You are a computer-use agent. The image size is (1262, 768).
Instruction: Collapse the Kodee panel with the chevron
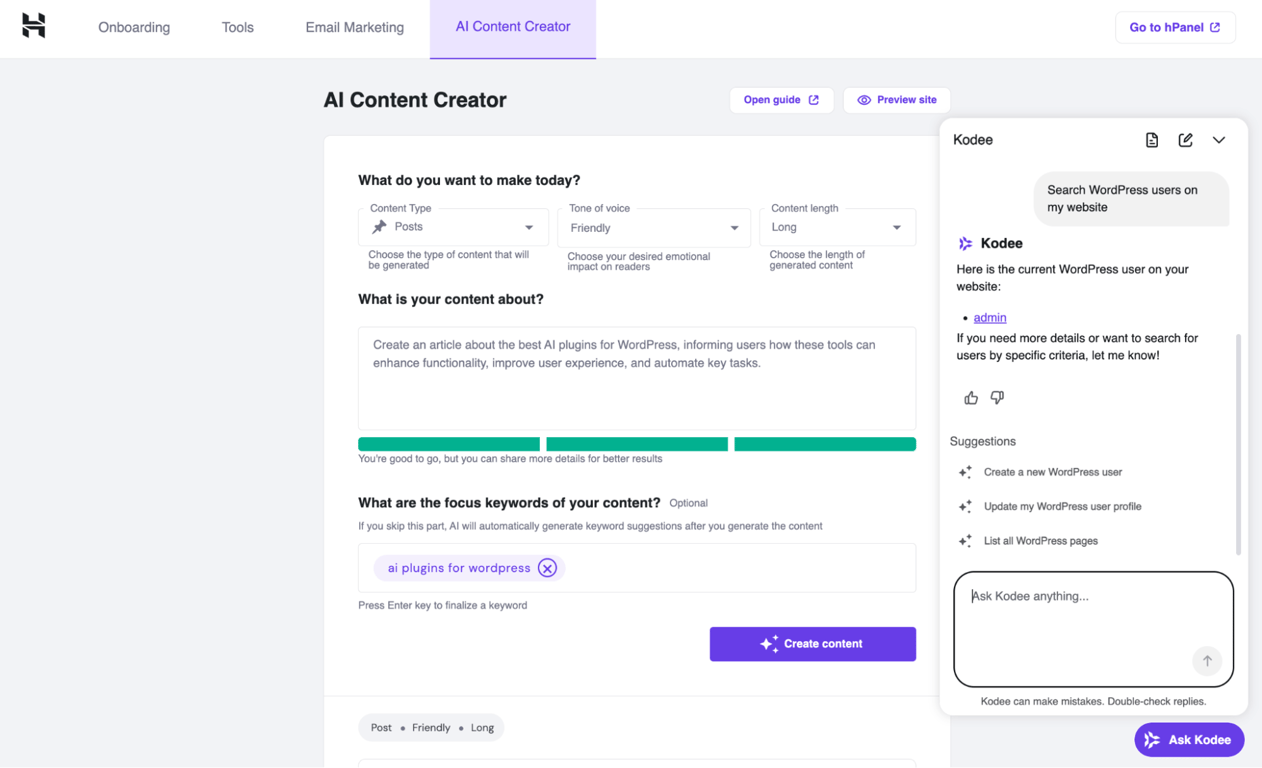(1219, 140)
